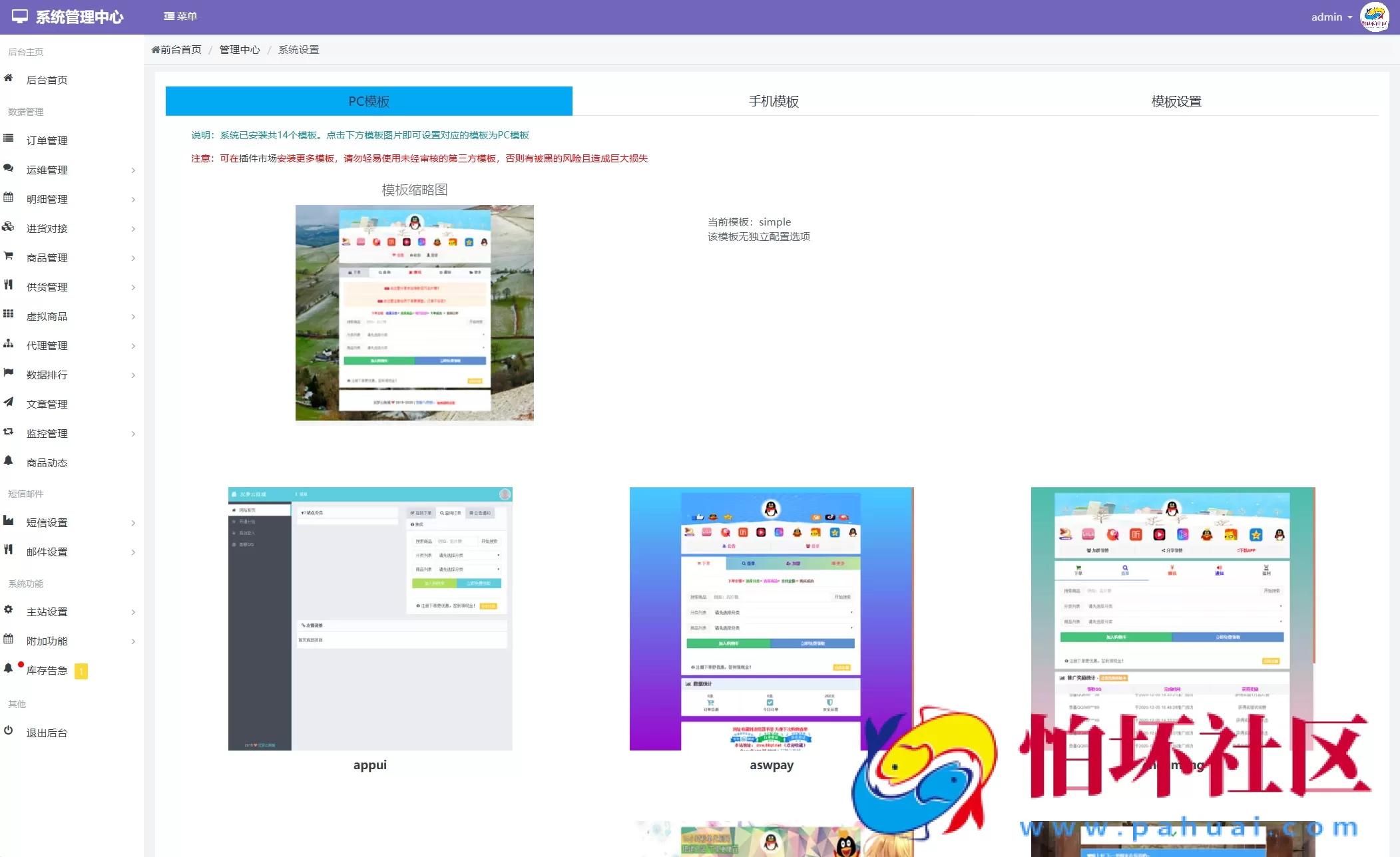Click the home icon beside 后台首页
Viewport: 1400px width, 857px height.
[8, 79]
